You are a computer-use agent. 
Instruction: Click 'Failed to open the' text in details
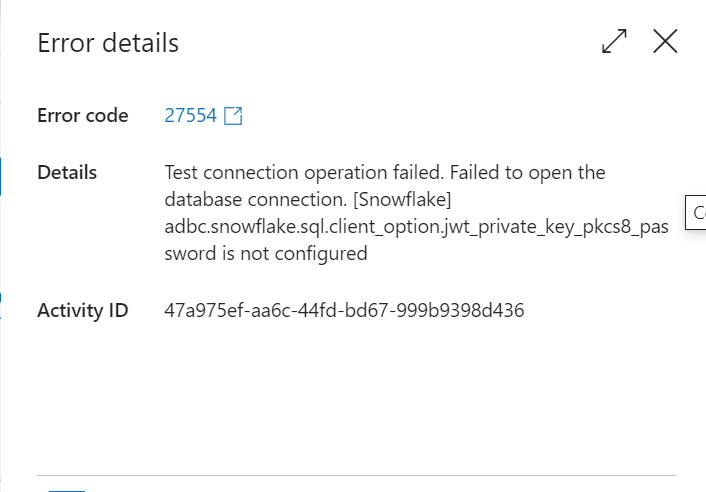527,172
